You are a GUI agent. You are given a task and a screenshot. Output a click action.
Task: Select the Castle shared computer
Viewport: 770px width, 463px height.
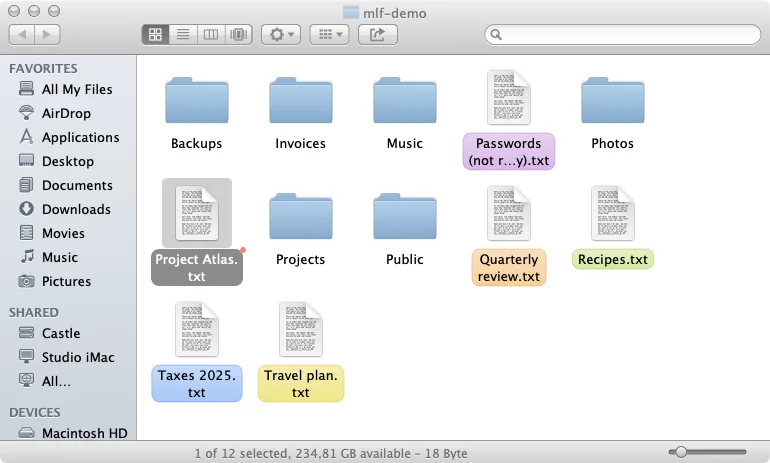(68, 333)
